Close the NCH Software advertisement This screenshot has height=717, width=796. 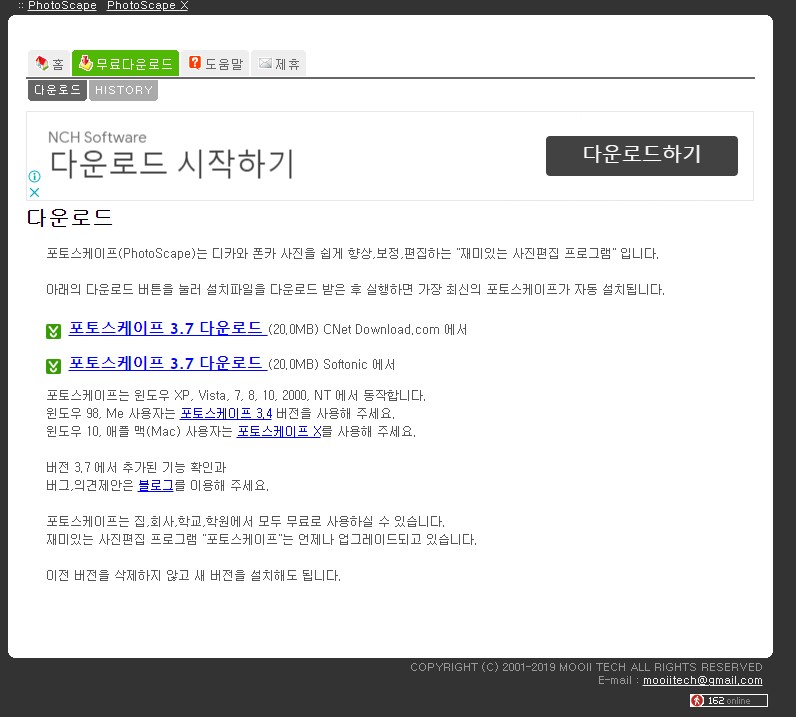[35, 192]
